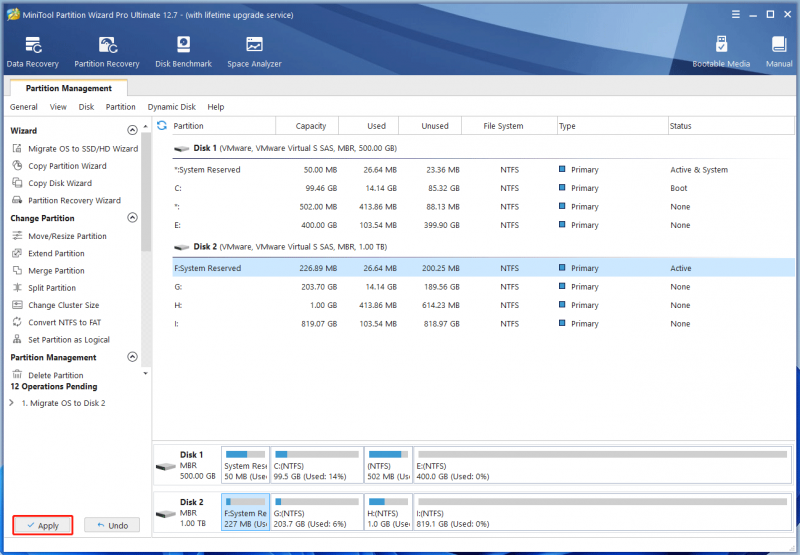The image size is (800, 555).
Task: Select the I:(NTFS) block on the Disk 2 map
Action: click(603, 512)
